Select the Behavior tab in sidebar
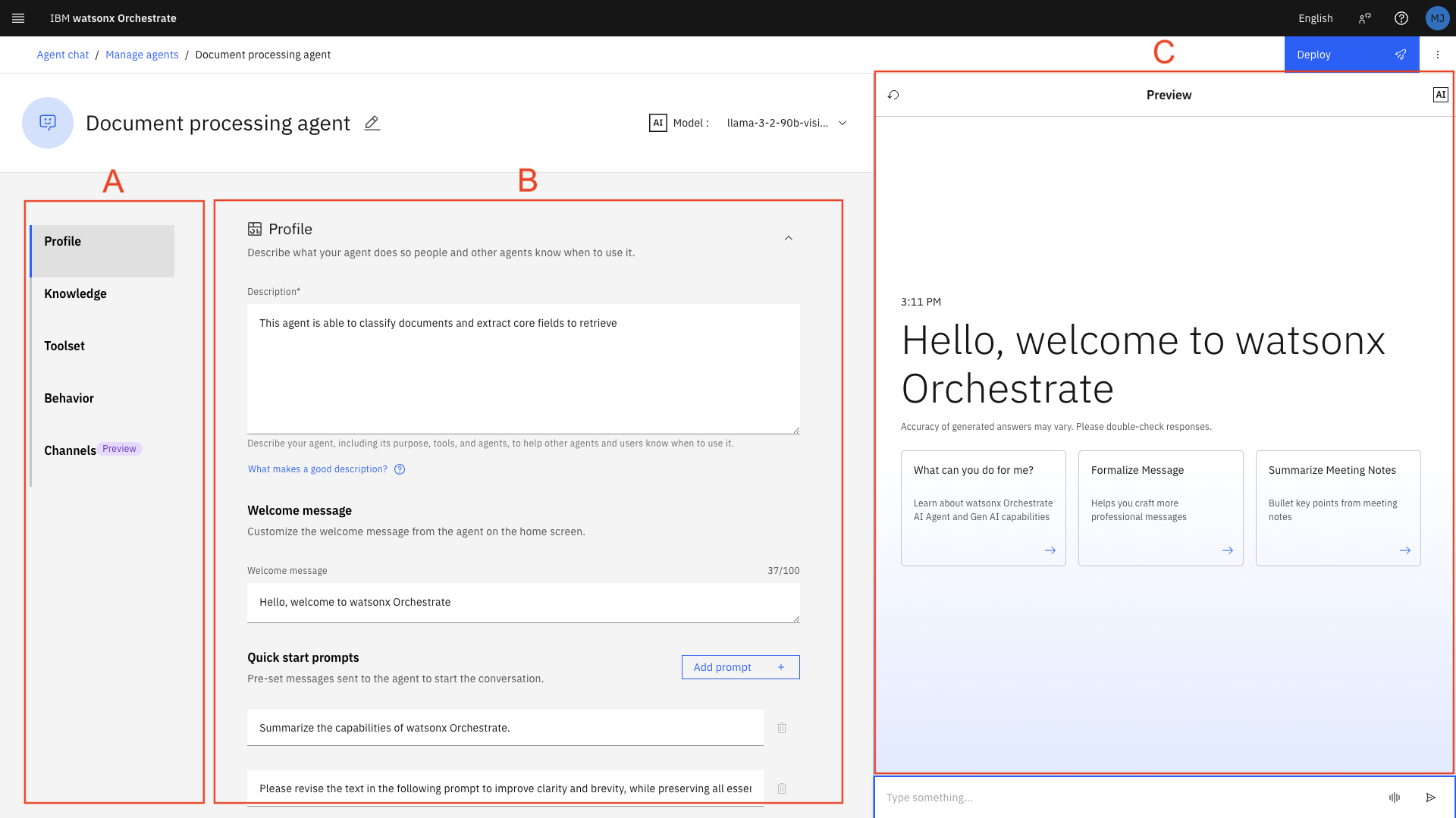The height and width of the screenshot is (818, 1456). coord(69,398)
